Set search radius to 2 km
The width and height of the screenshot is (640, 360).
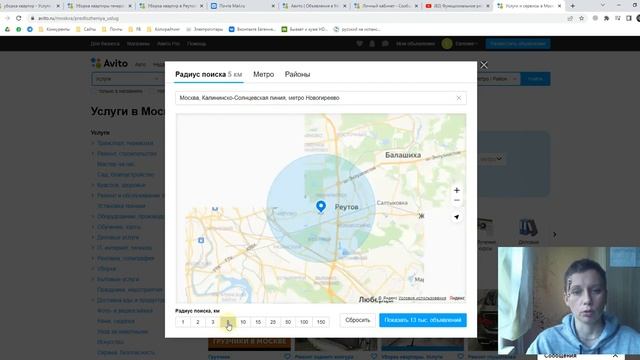[x=198, y=322]
